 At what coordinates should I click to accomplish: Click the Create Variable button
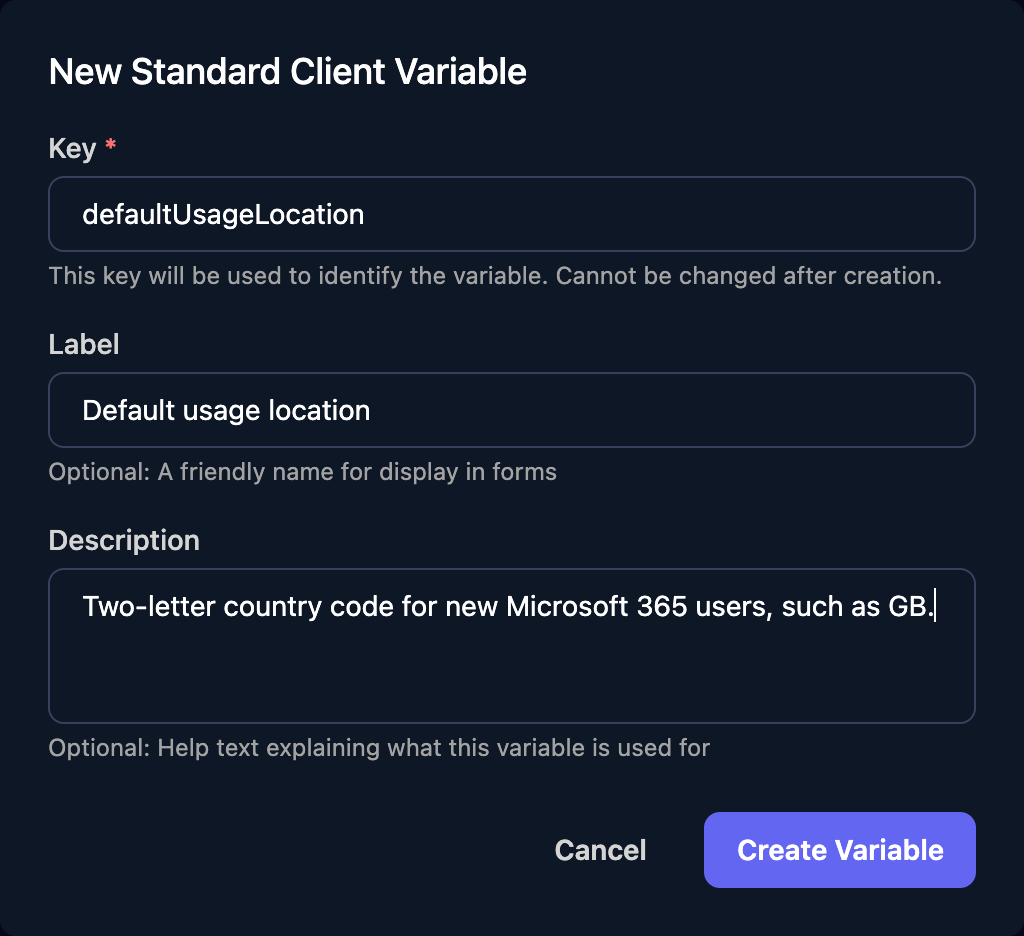pos(839,850)
